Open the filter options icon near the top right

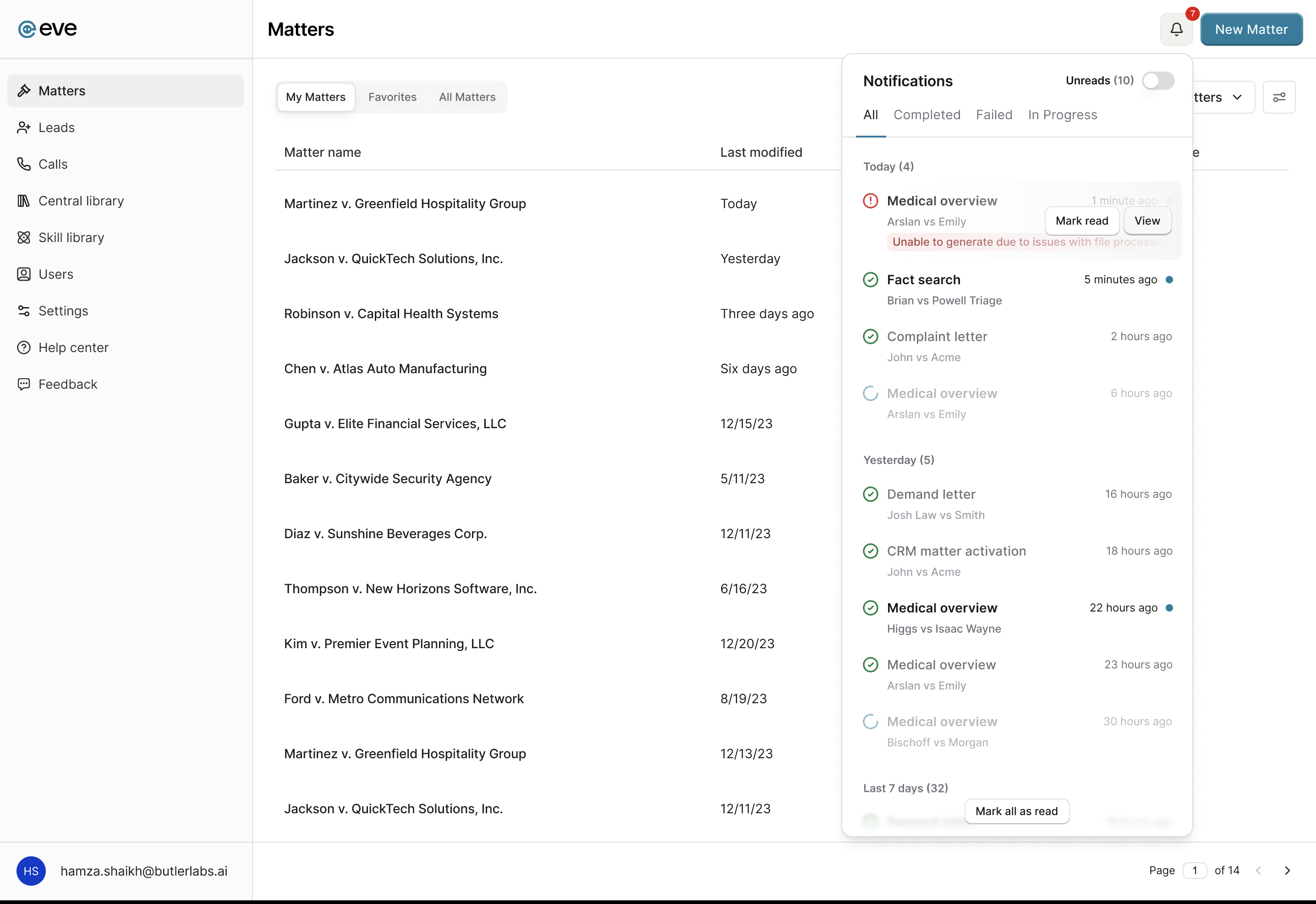click(1279, 98)
